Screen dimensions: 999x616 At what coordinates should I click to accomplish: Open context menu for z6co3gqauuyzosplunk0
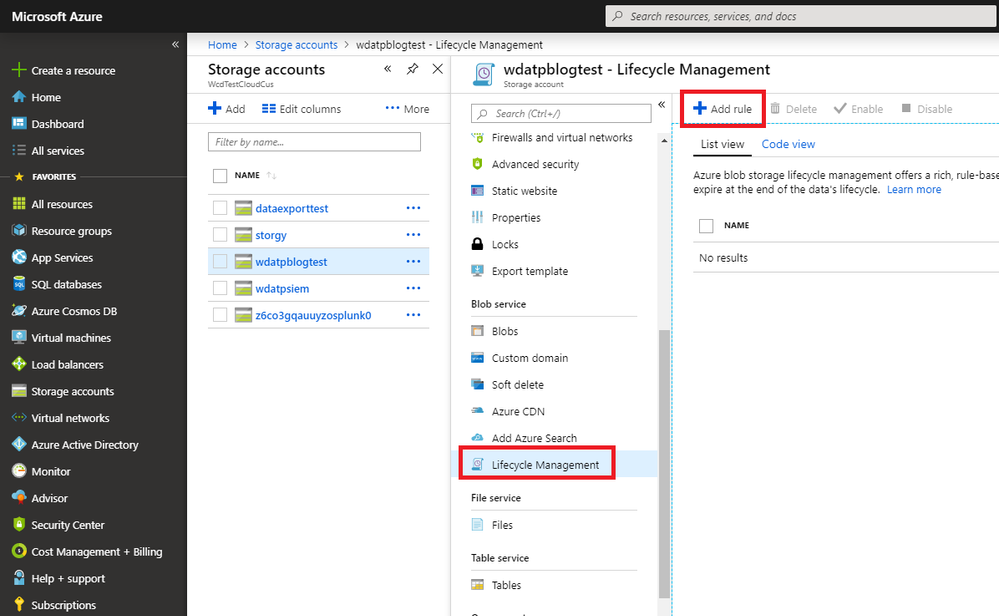pos(413,315)
